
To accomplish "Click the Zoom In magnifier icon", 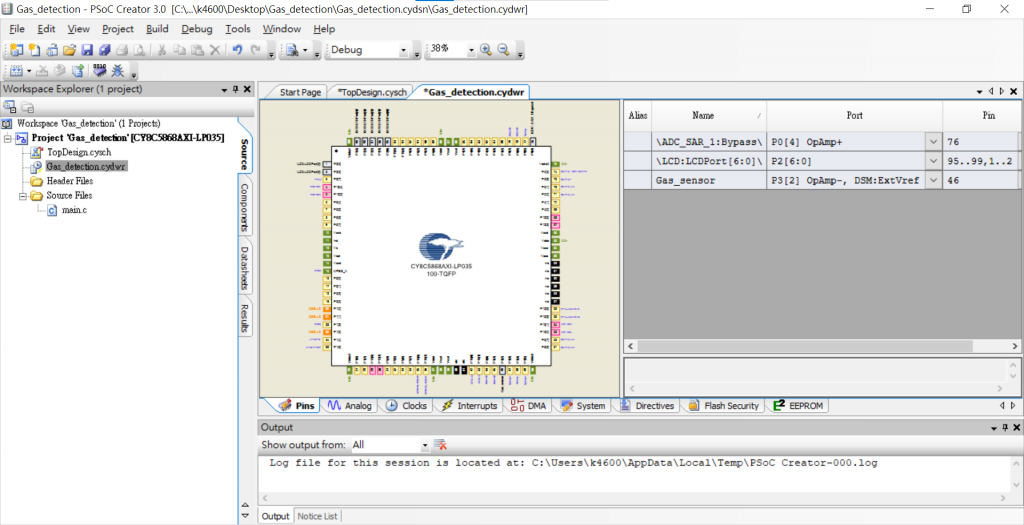I will pyautogui.click(x=485, y=50).
